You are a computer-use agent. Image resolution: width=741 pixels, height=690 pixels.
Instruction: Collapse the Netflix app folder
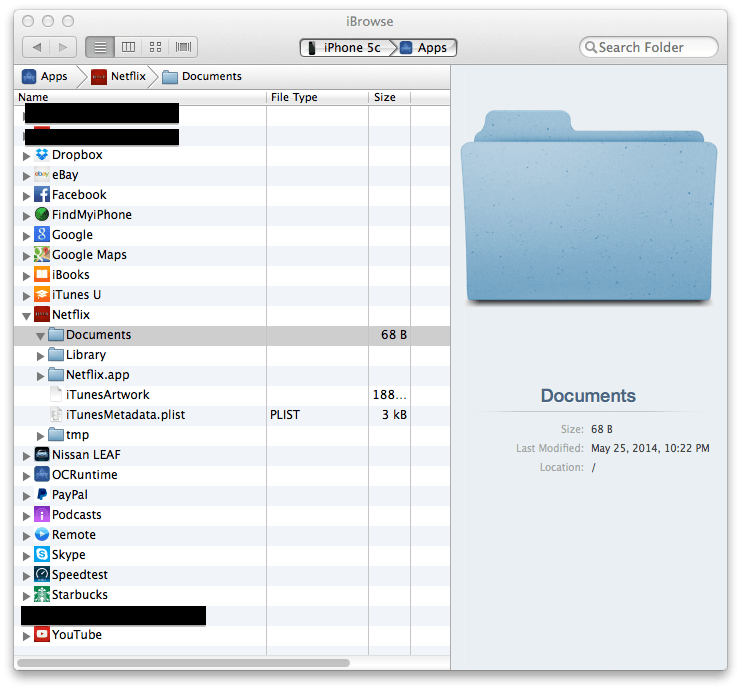click(x=27, y=315)
